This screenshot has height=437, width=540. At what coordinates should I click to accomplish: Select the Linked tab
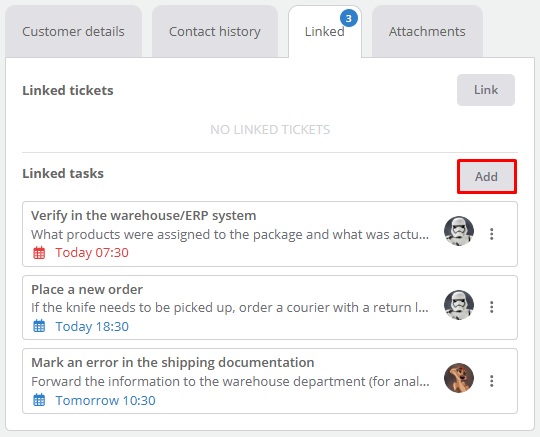point(325,31)
